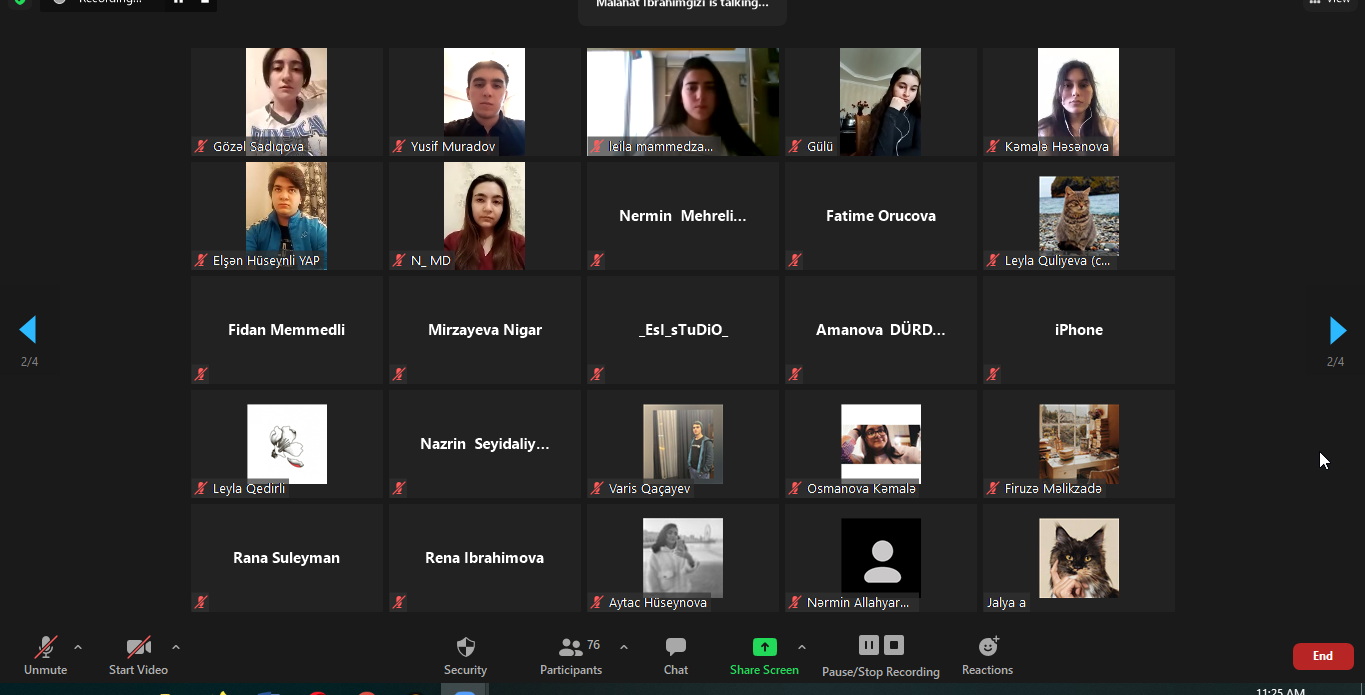Click muted mic icon on Mirzayeva Nigar tile
The width and height of the screenshot is (1365, 695).
pyautogui.click(x=399, y=374)
